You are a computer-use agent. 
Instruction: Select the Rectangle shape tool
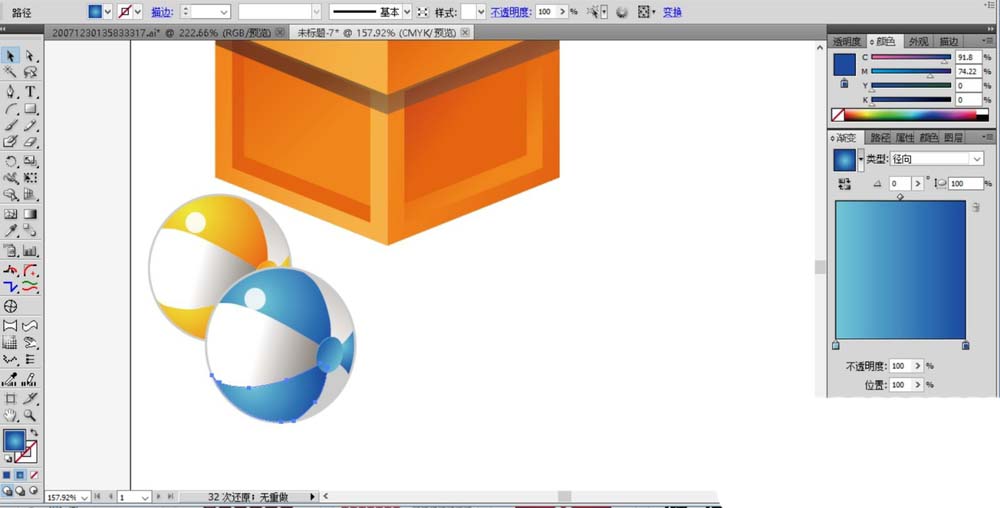tap(30, 109)
